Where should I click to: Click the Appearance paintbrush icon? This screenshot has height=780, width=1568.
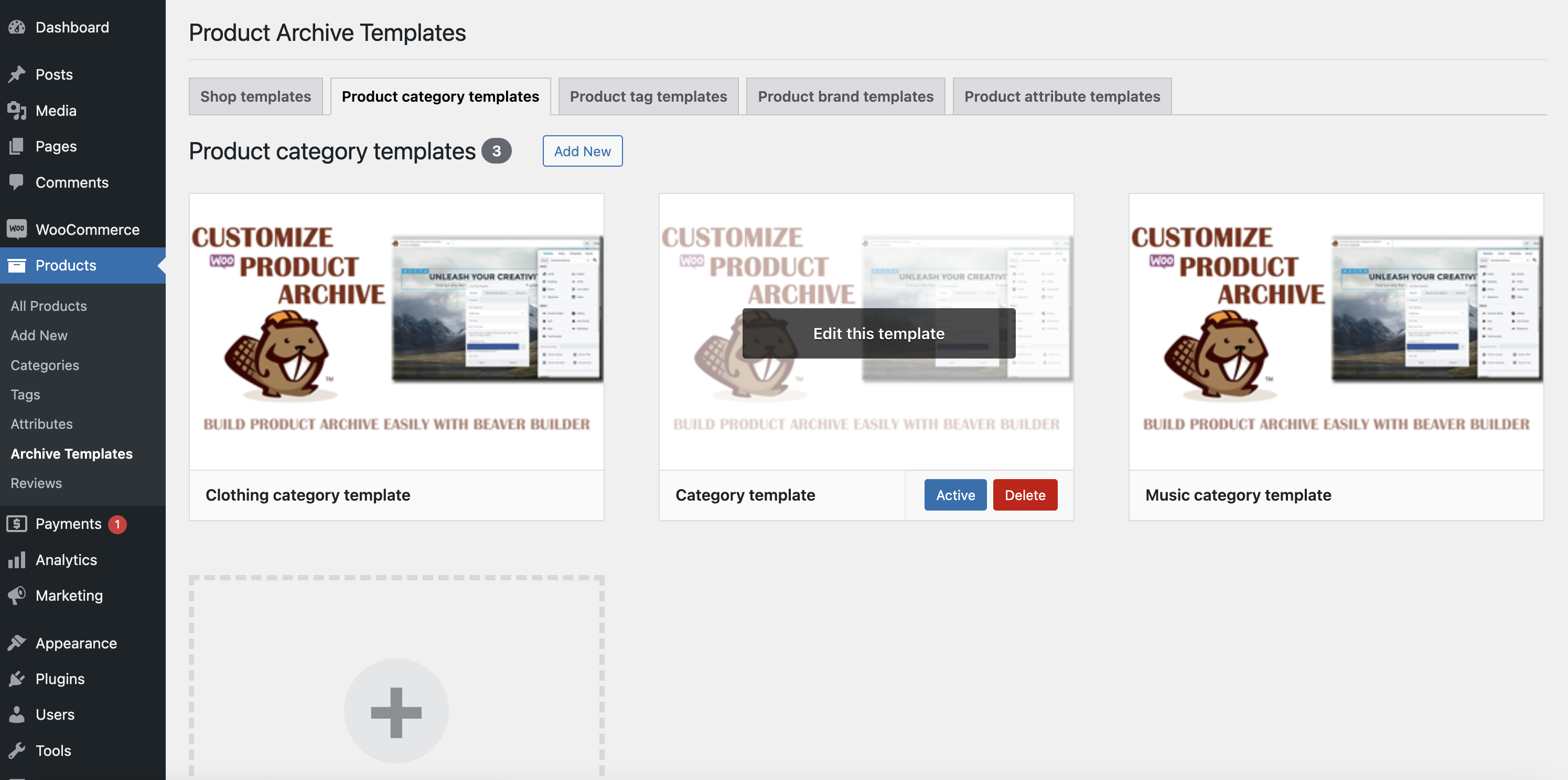point(17,643)
